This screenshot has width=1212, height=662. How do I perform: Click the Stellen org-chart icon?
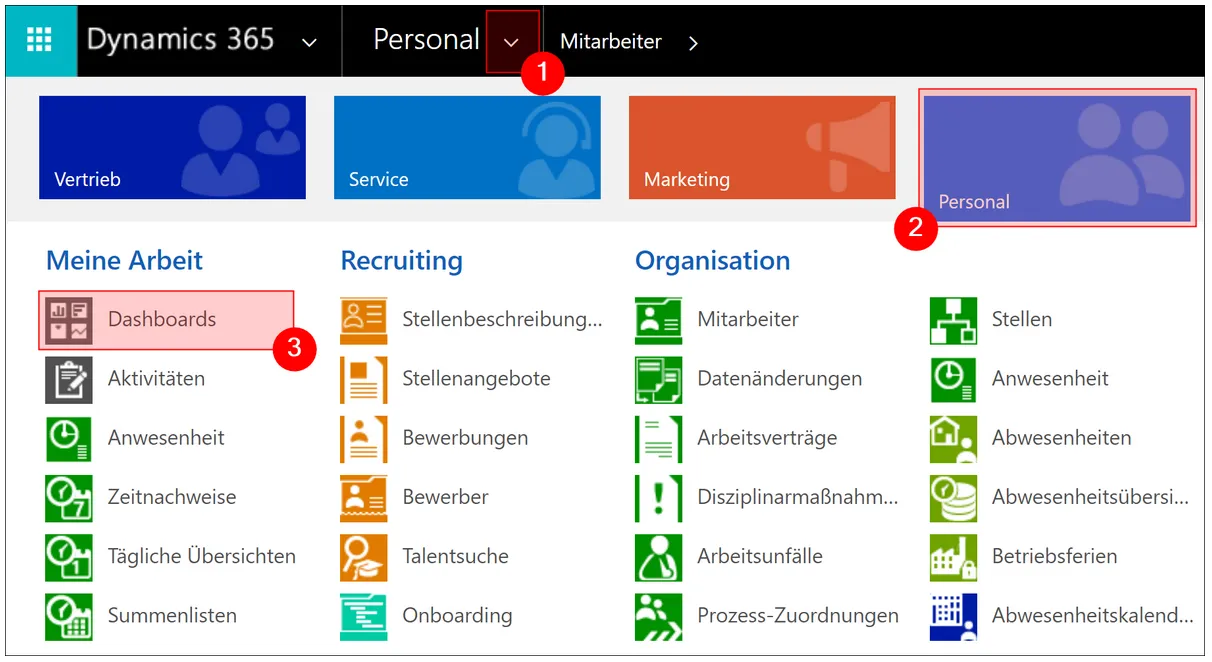pyautogui.click(x=953, y=320)
